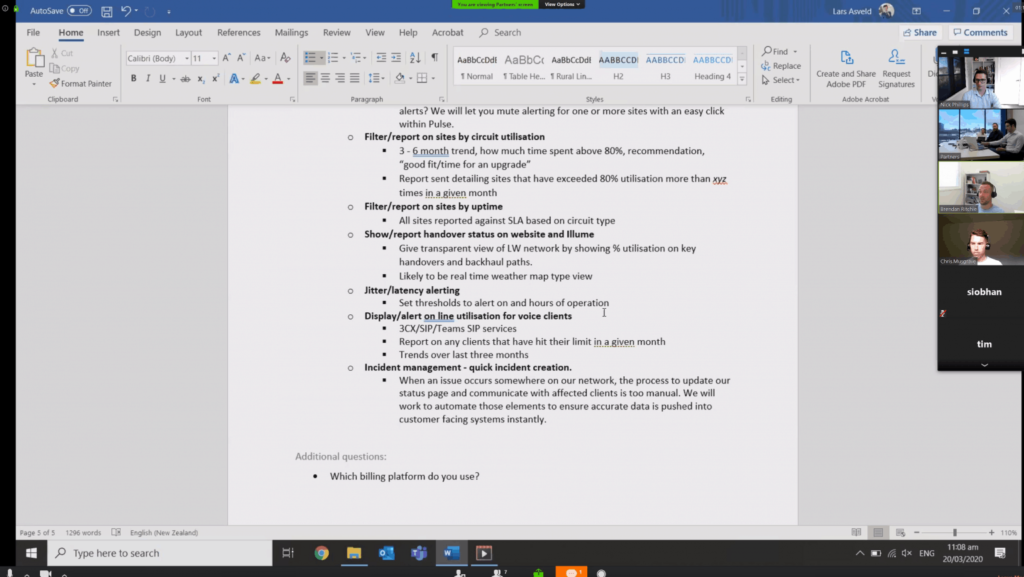Click the Save icon in title bar

click(106, 11)
